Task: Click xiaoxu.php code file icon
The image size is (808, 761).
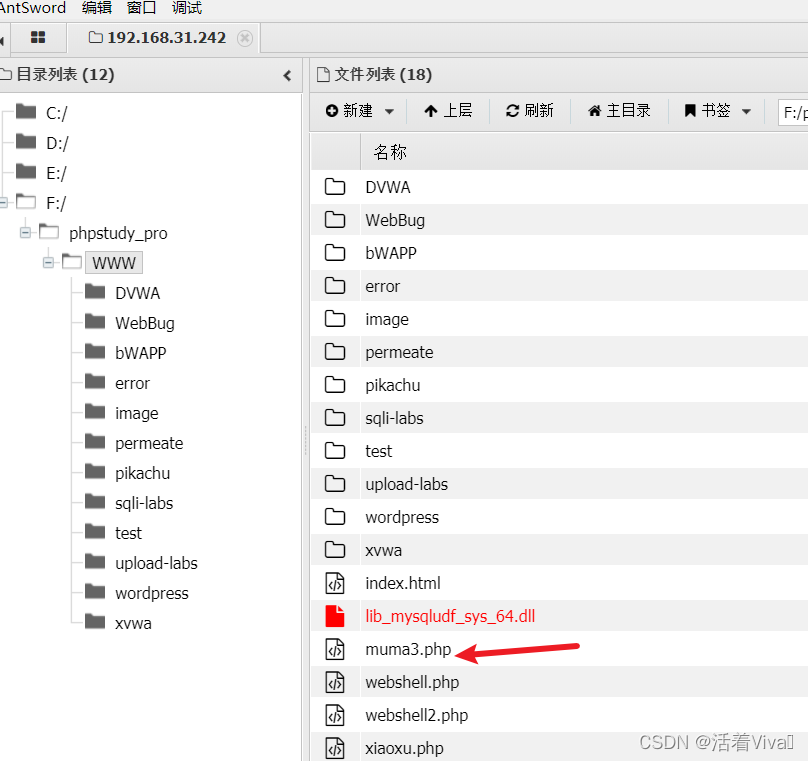Action: pos(335,748)
